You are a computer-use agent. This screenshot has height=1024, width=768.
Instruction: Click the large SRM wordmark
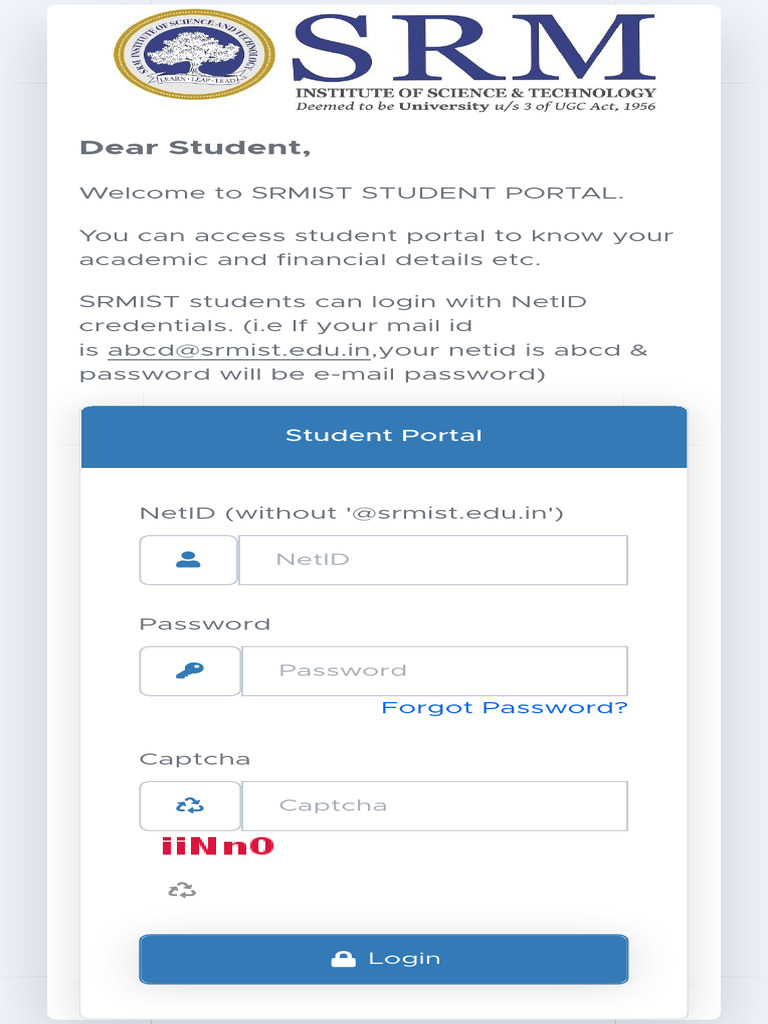473,49
